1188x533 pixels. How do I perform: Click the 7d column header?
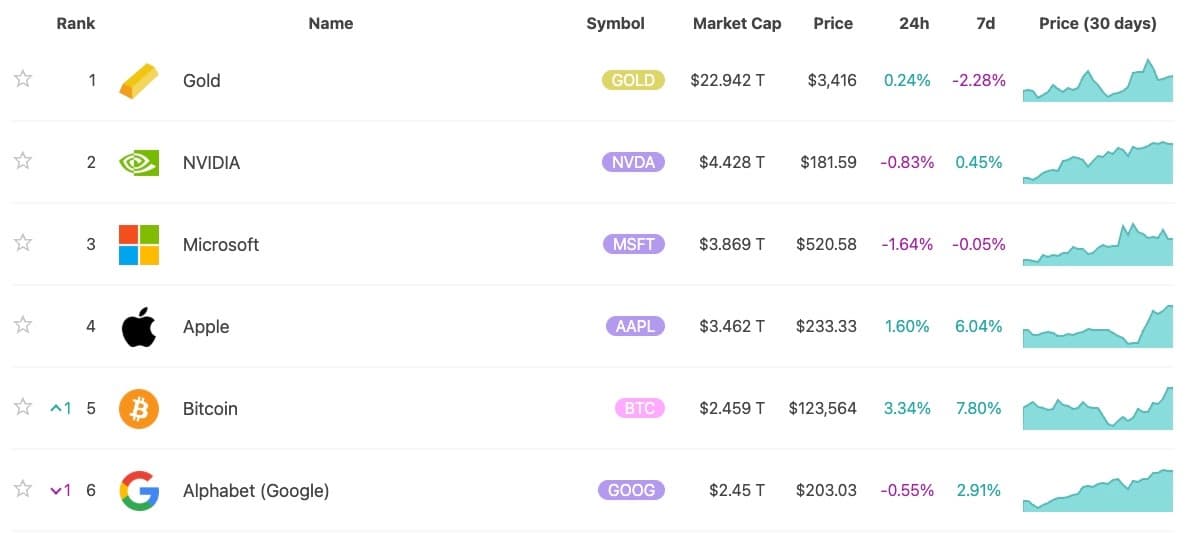(x=985, y=23)
